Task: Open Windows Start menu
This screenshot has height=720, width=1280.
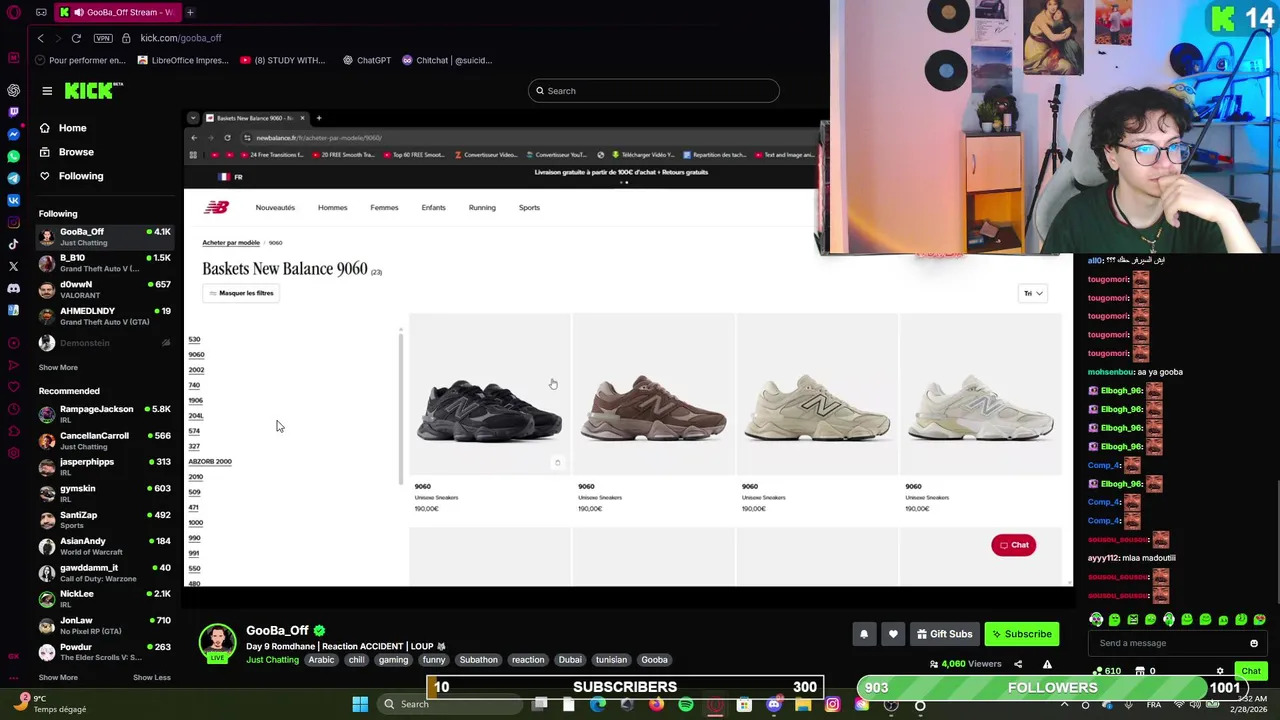Action: (360, 705)
